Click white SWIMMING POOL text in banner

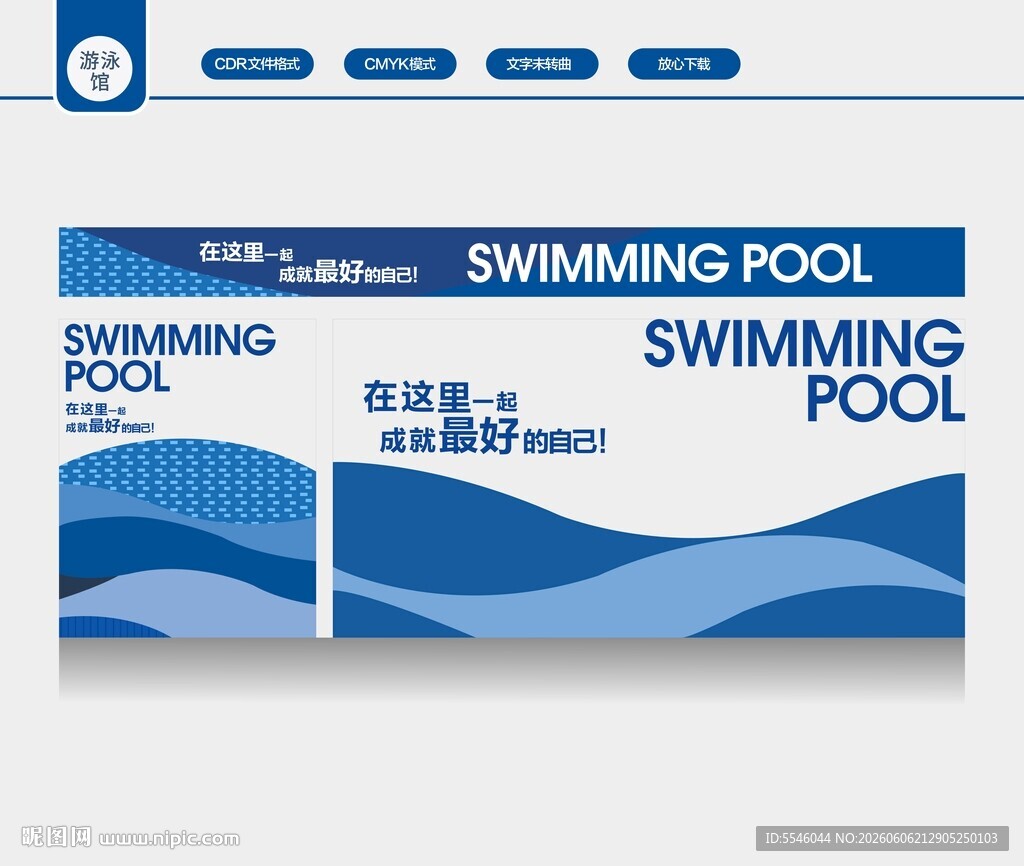tap(669, 263)
